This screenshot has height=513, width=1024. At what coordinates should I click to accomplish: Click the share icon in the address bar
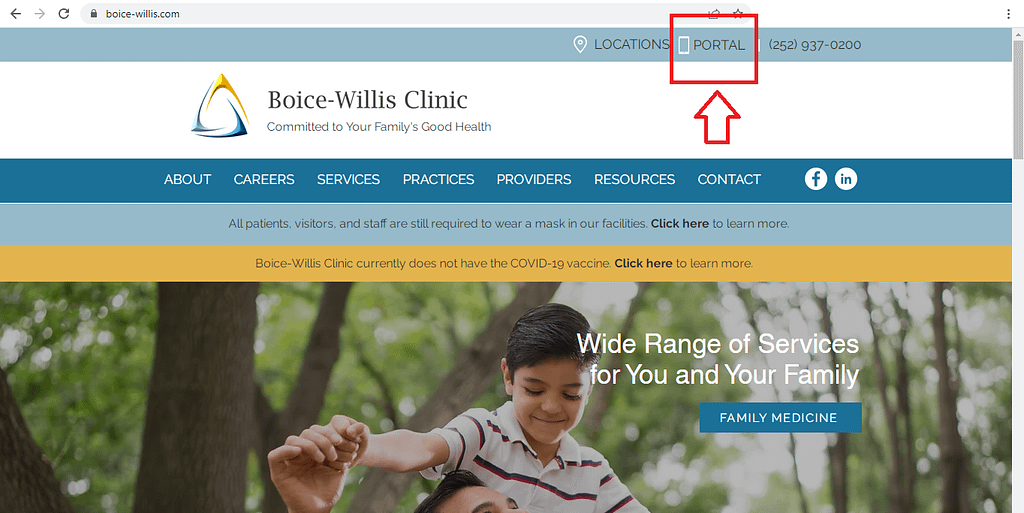tap(714, 14)
